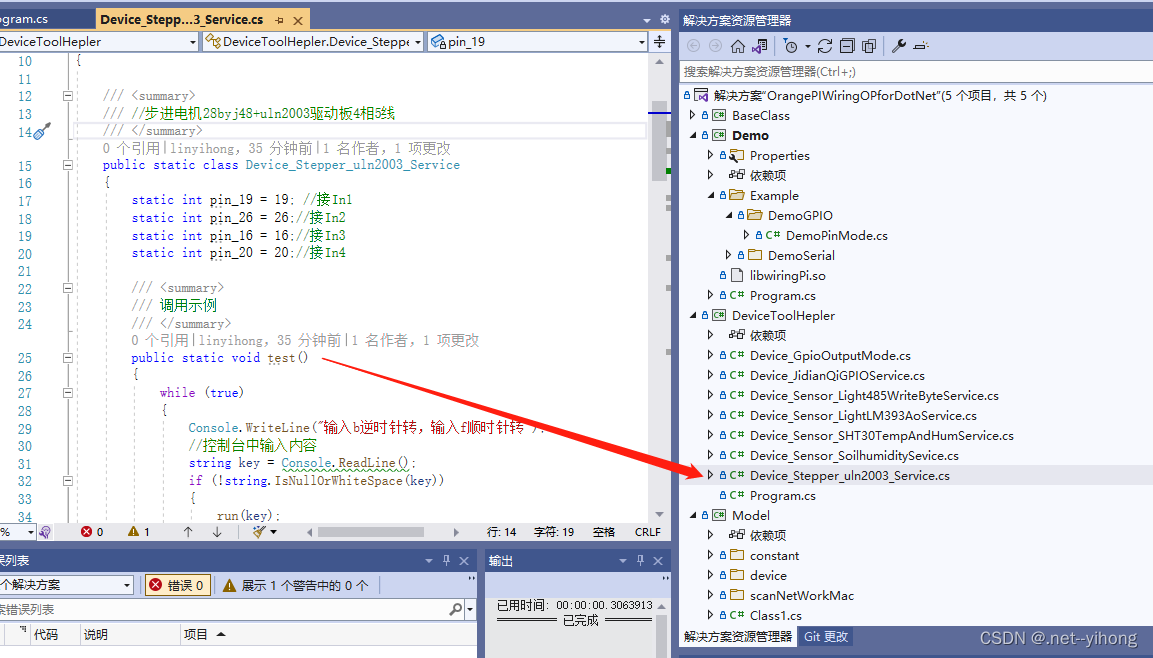The width and height of the screenshot is (1153, 658).
Task: Pin the Device_Stepp...3_Service.cs tab
Action: pos(279,20)
